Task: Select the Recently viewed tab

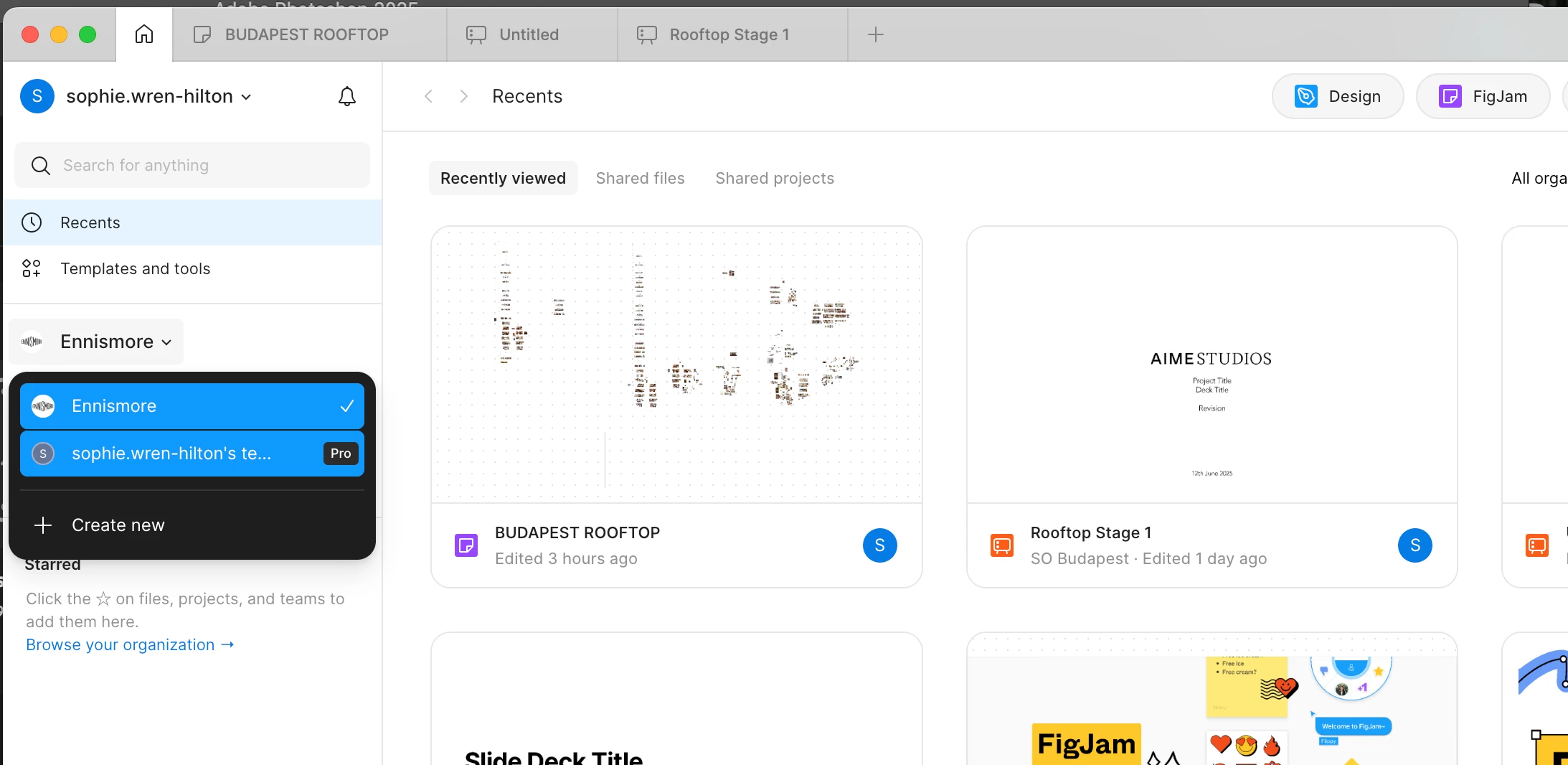Action: click(x=504, y=178)
